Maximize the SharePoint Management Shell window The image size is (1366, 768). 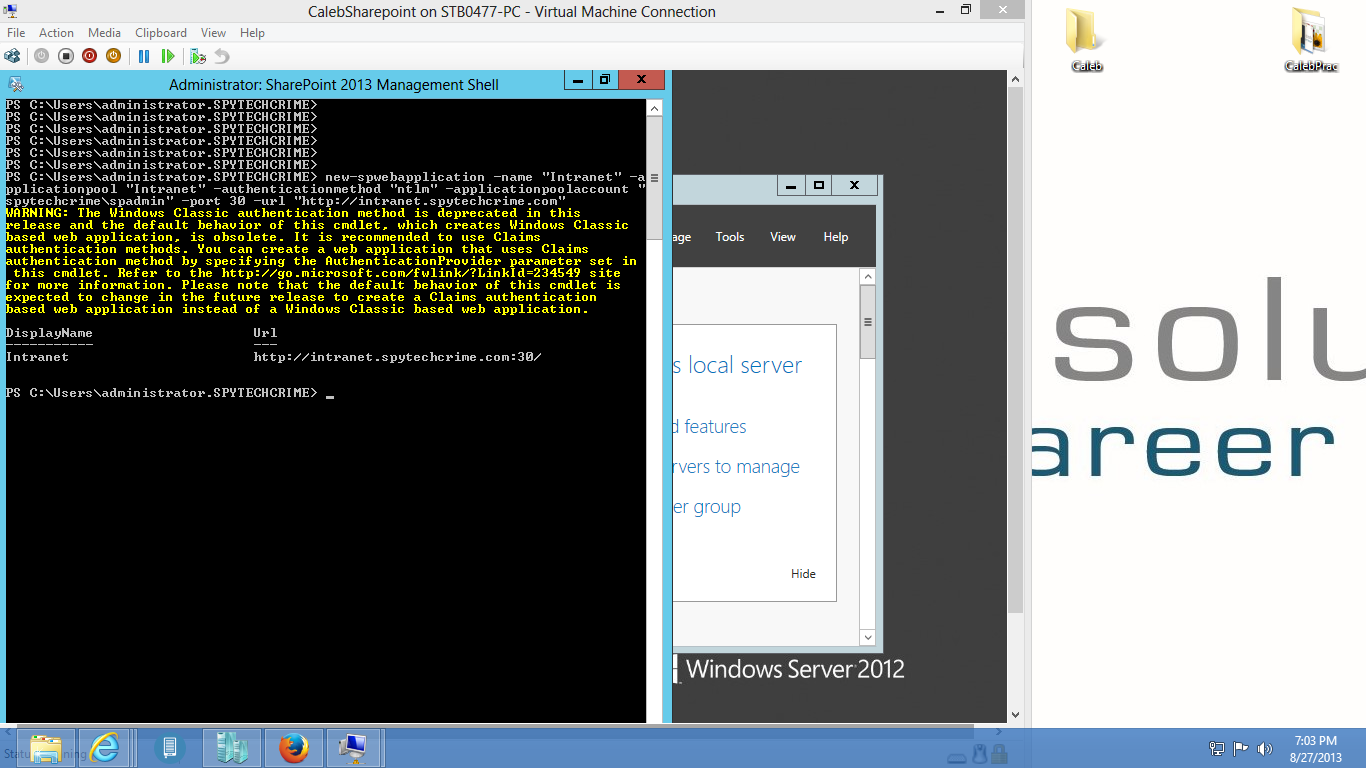[x=605, y=79]
